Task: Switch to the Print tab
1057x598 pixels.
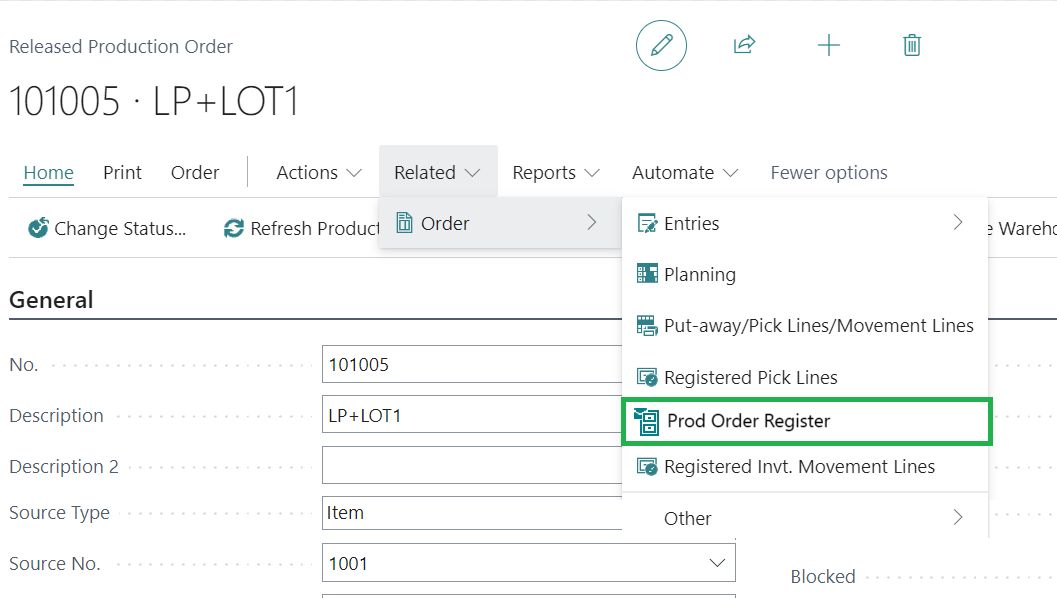Action: (x=122, y=172)
